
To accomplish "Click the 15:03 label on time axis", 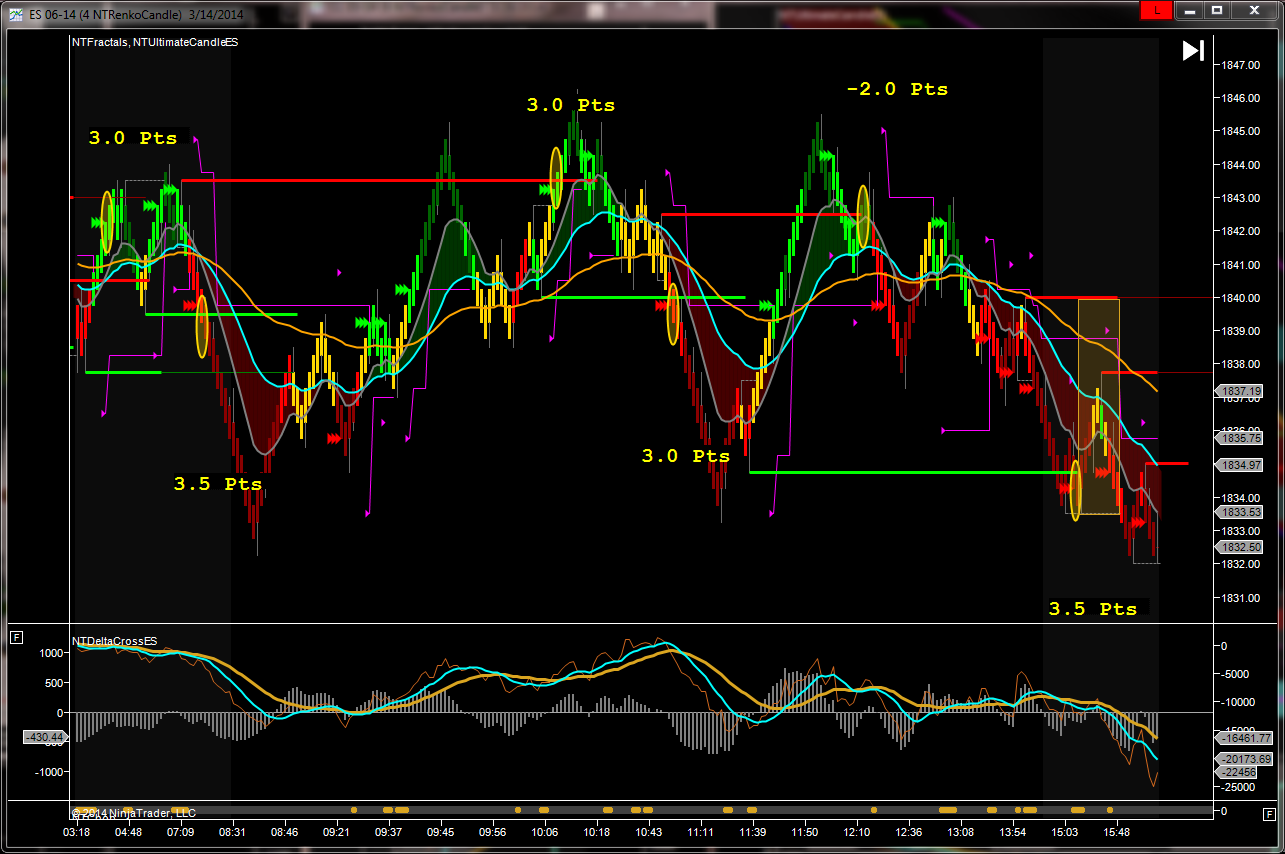I will click(1065, 832).
